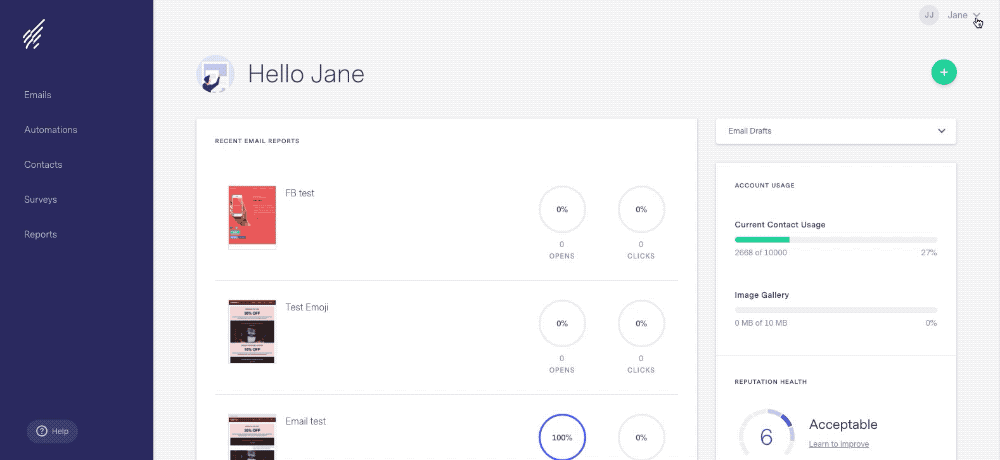The width and height of the screenshot is (1000, 460).
Task: Click the green plus create button
Action: (x=944, y=72)
